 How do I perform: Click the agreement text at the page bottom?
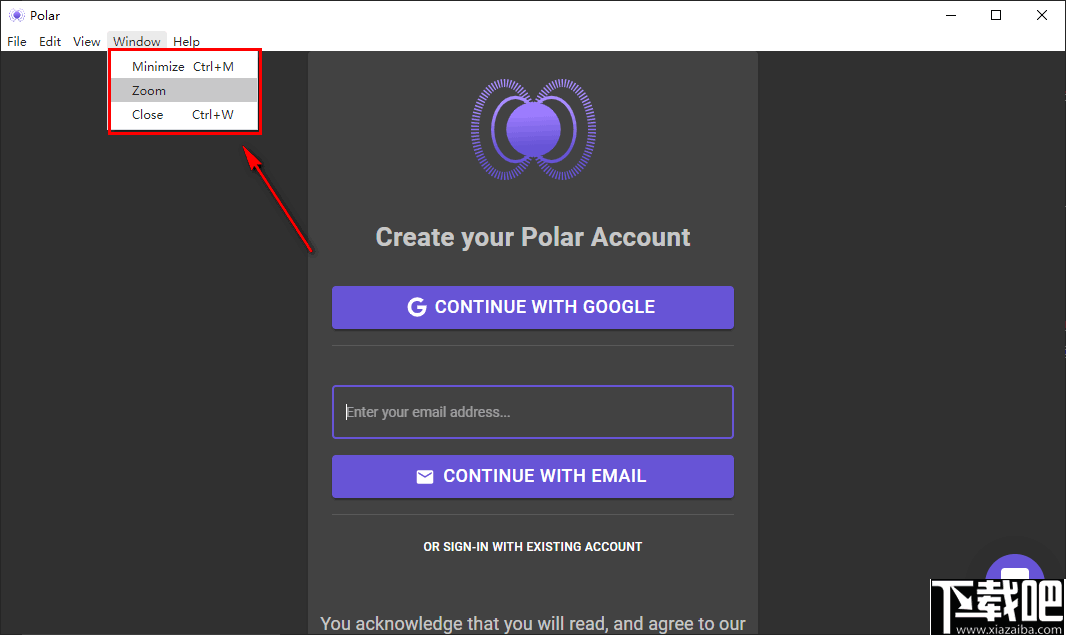pos(532,623)
